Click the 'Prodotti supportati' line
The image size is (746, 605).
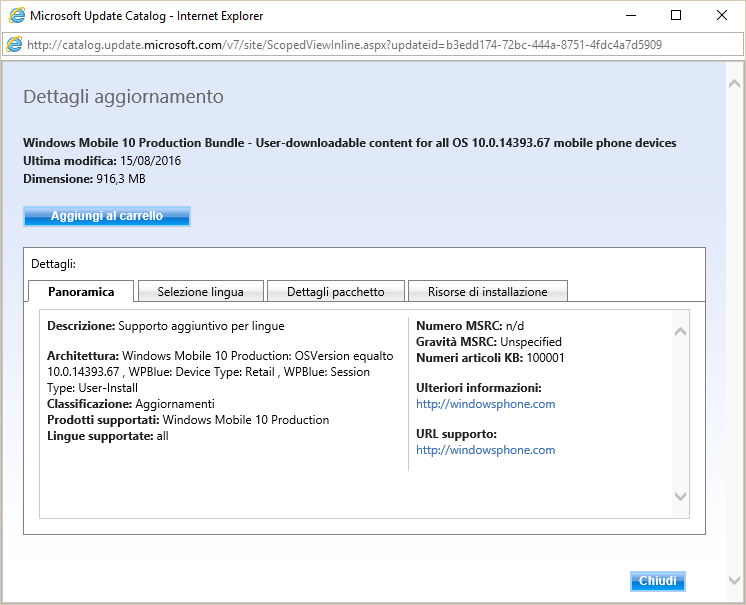[188, 420]
